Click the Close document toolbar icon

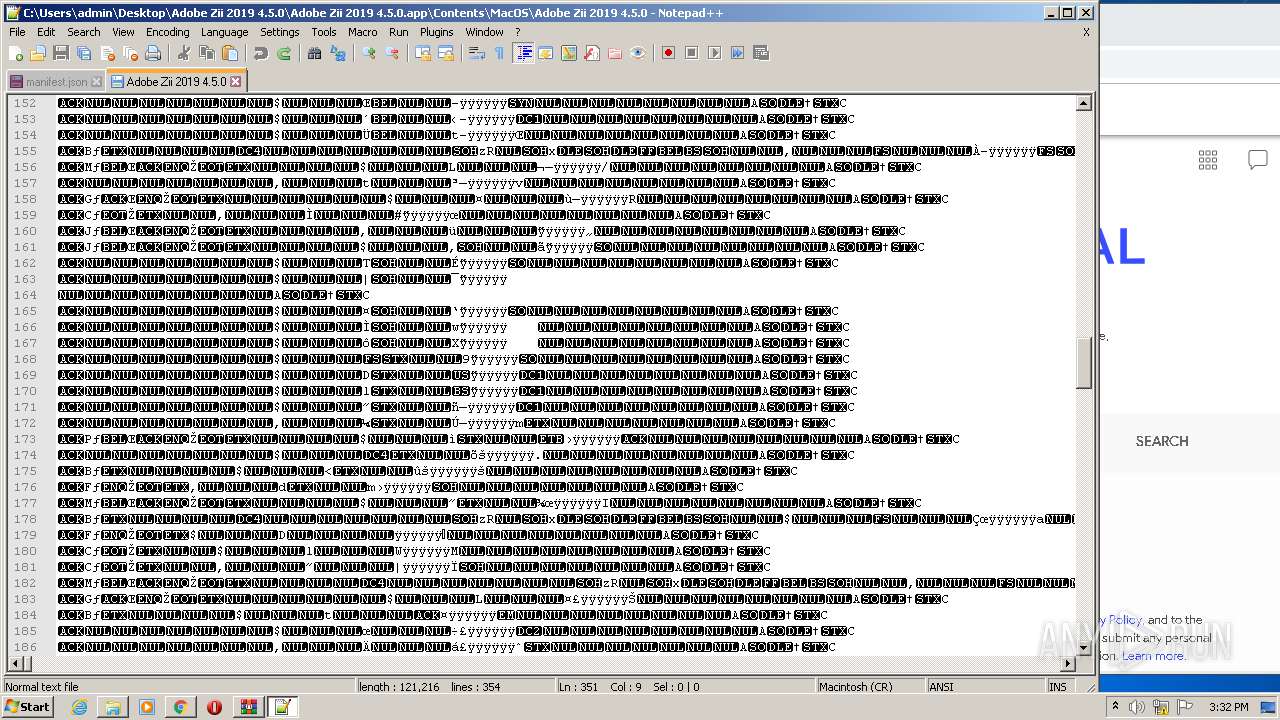pos(107,53)
